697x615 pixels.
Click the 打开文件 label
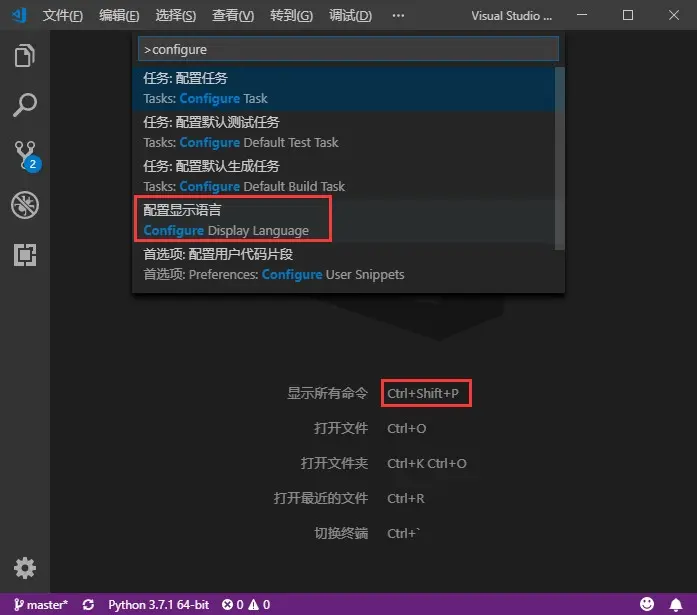341,428
